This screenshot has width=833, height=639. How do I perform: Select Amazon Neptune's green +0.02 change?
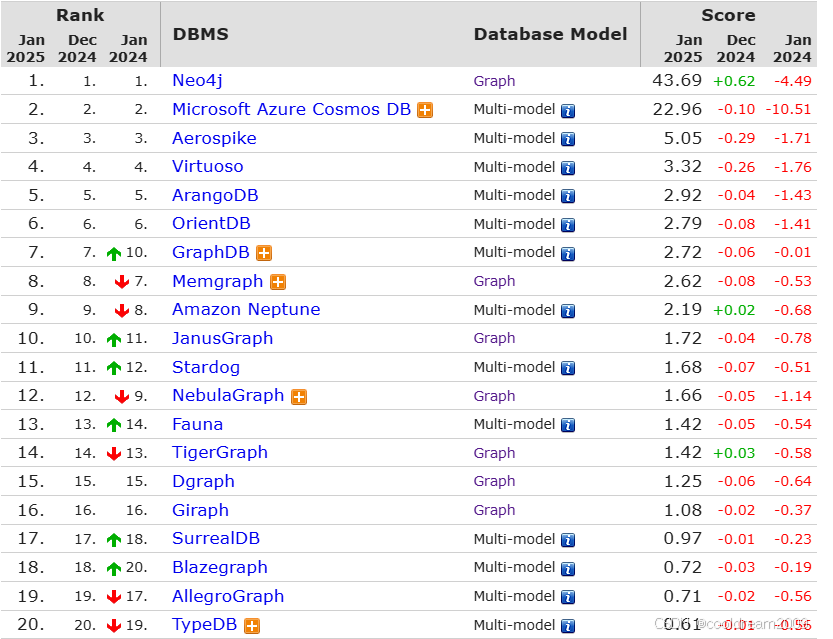734,310
